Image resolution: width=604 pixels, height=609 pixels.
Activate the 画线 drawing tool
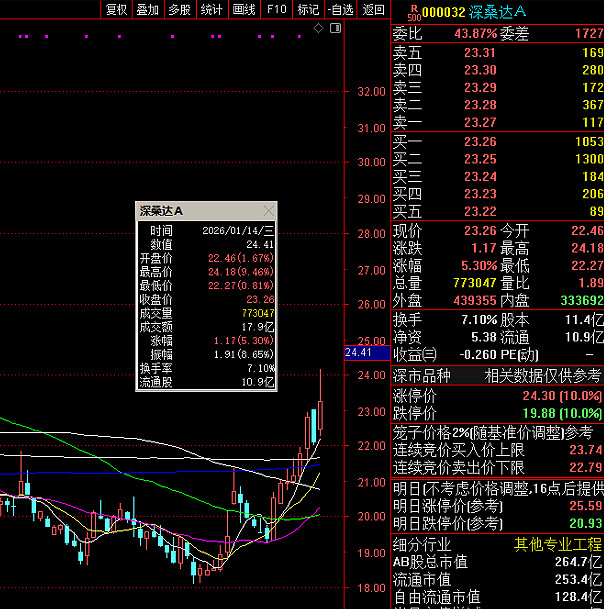coord(243,10)
